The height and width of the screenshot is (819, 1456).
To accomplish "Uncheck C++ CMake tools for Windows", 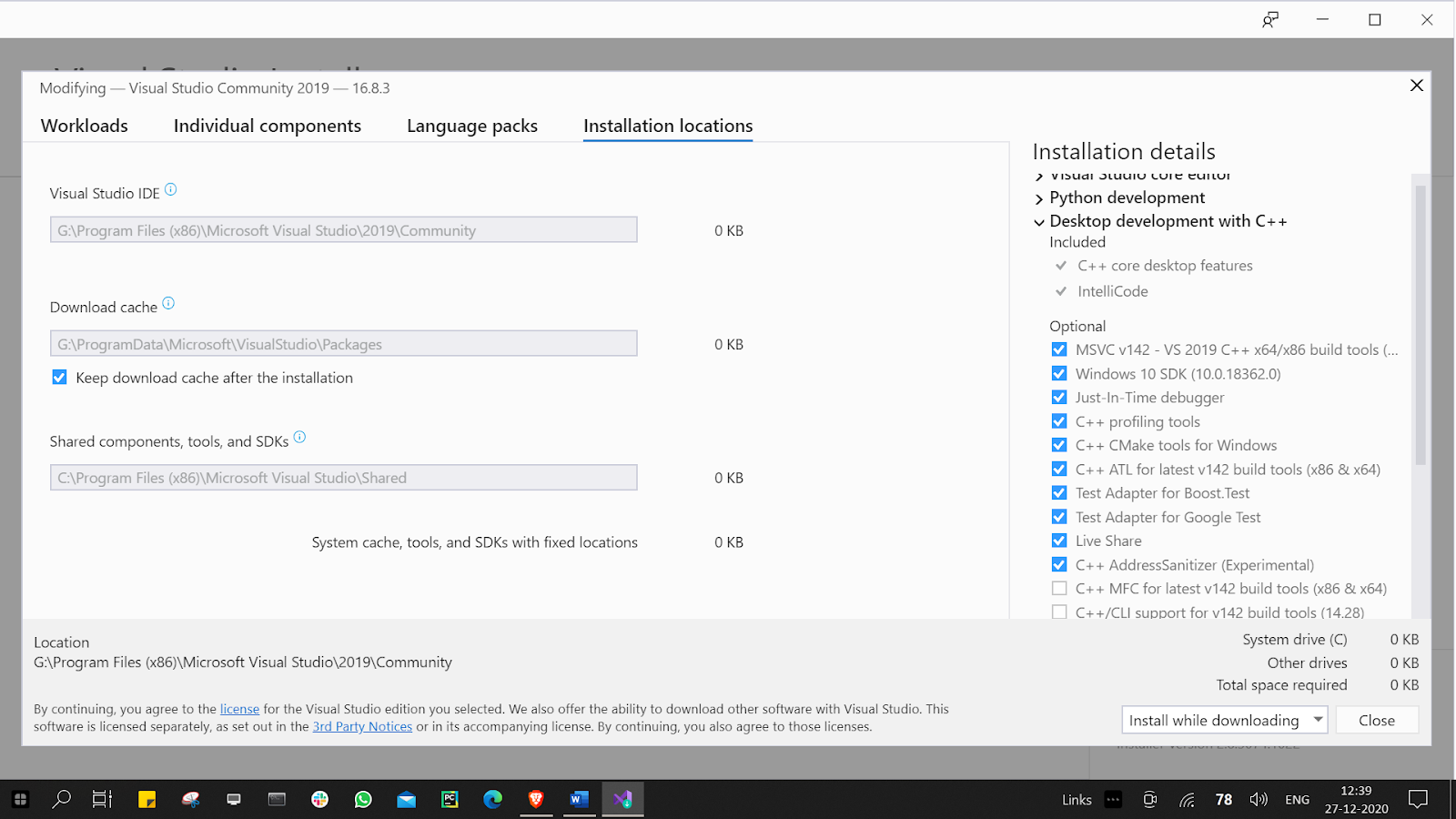I will [x=1059, y=445].
